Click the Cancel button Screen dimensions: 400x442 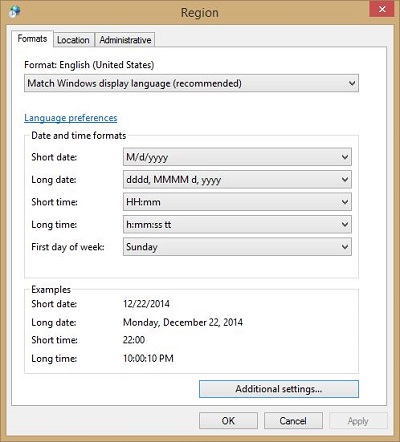click(x=293, y=421)
